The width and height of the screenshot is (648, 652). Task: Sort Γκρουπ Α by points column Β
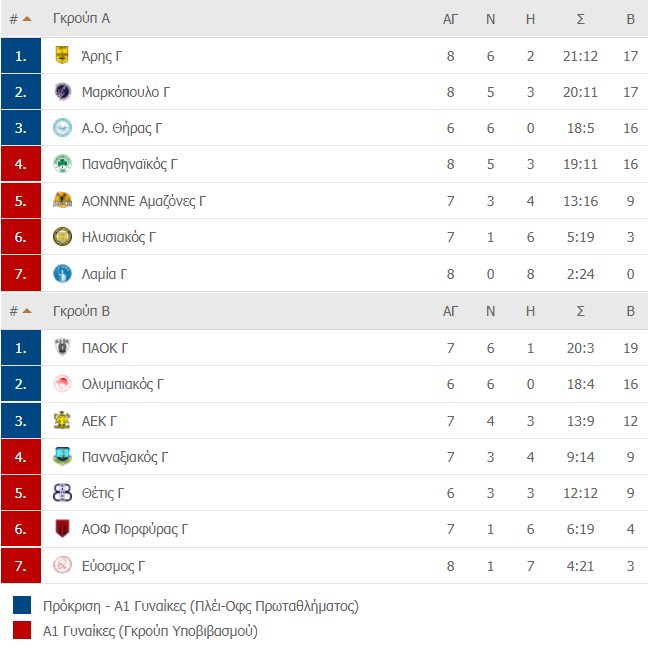[630, 19]
